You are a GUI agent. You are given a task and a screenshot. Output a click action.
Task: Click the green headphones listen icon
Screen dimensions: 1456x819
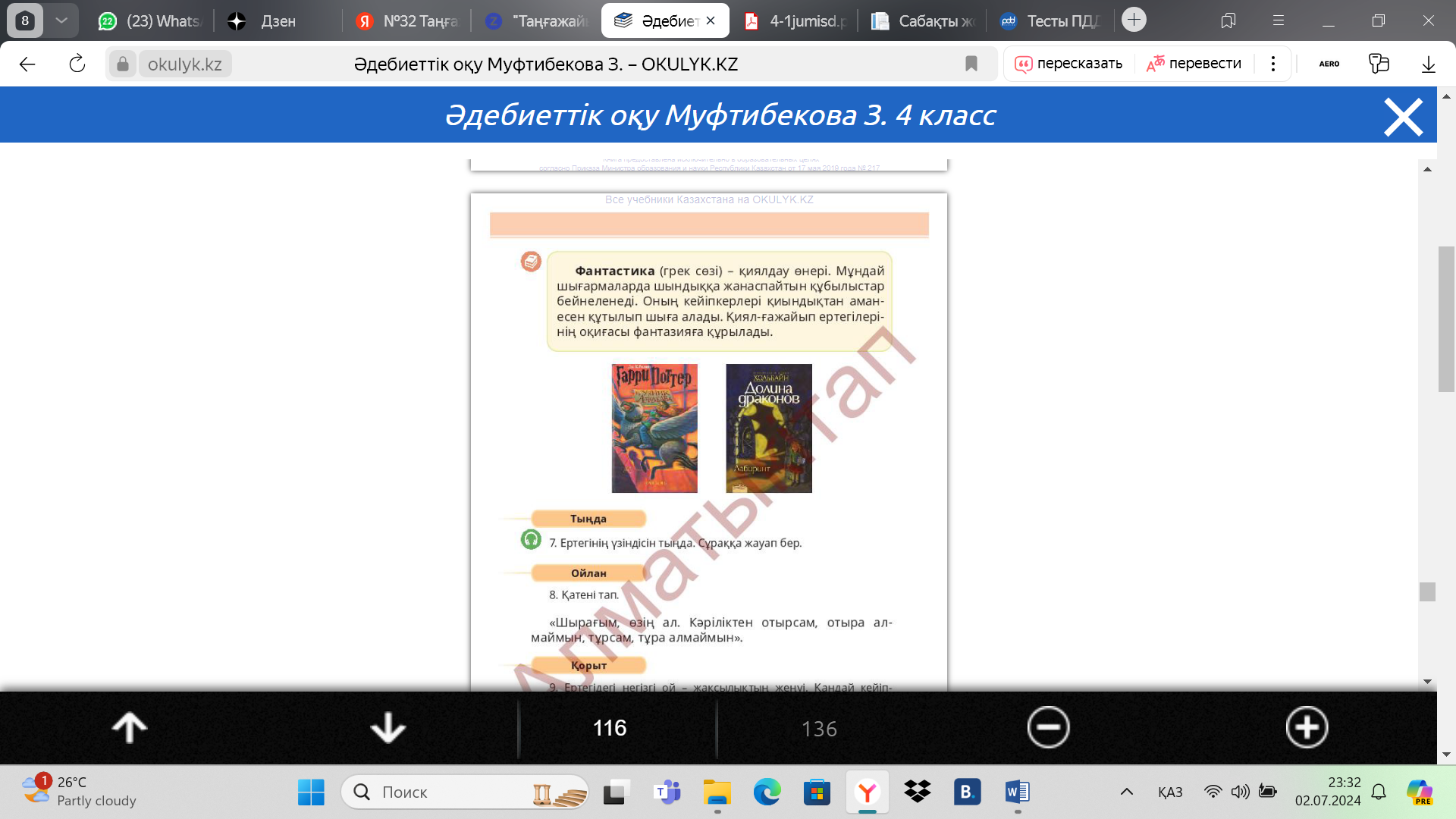click(531, 540)
